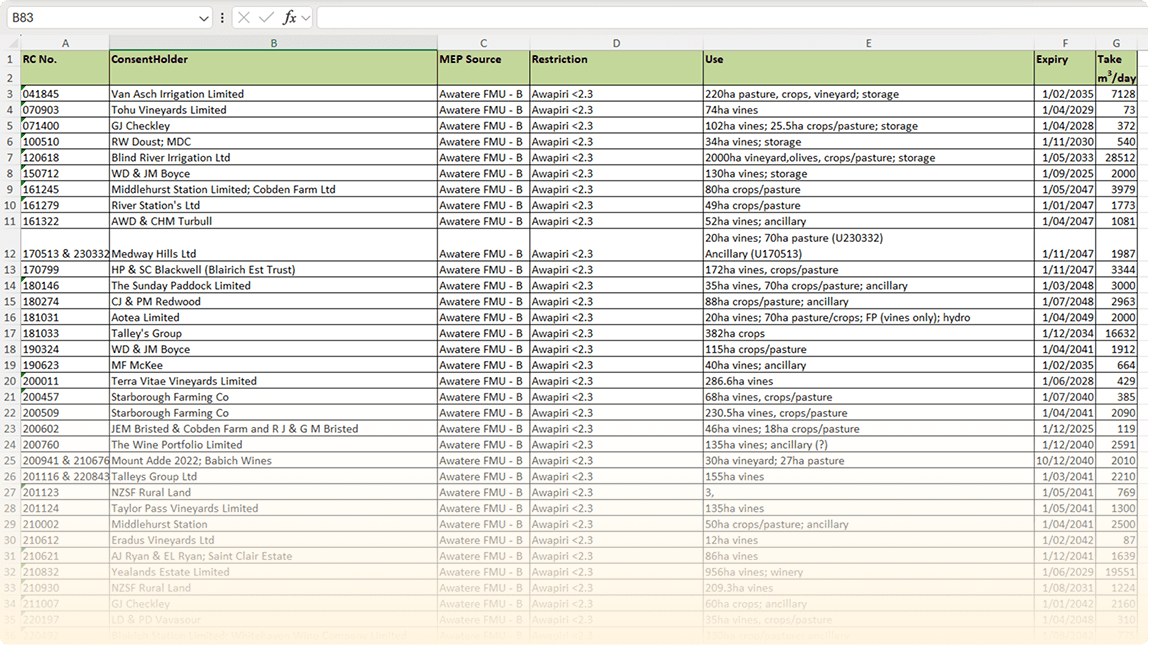Click the 'Take' header cell
The image size is (1149, 645).
pos(1116,59)
